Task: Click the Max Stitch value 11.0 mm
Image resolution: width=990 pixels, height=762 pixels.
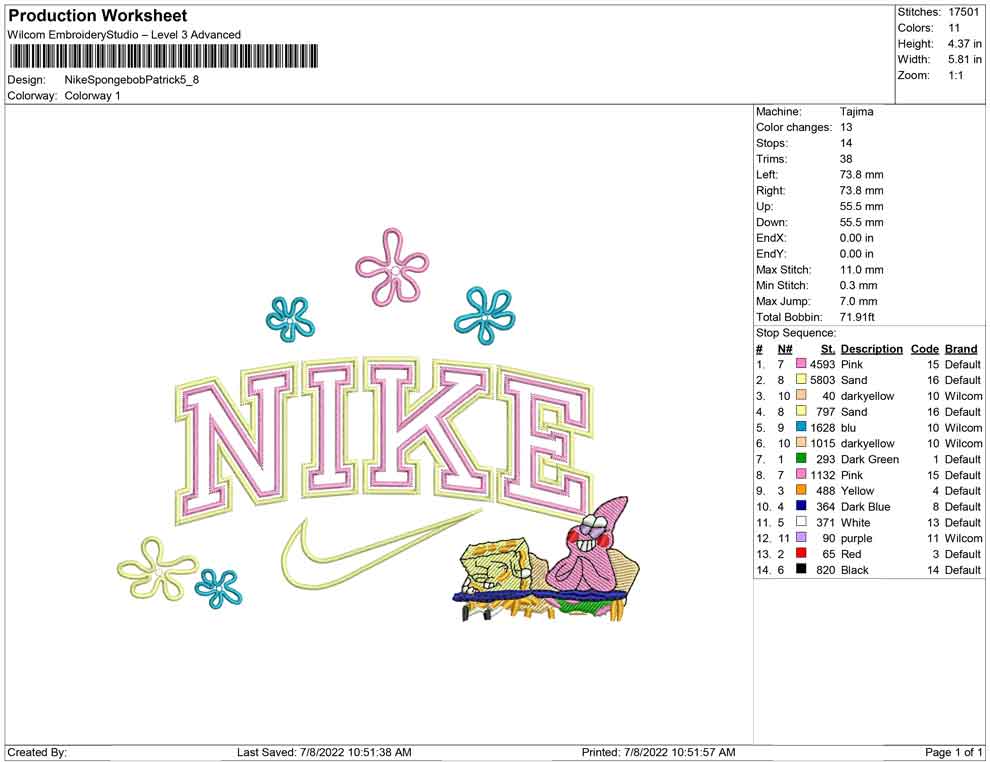Action: coord(862,270)
